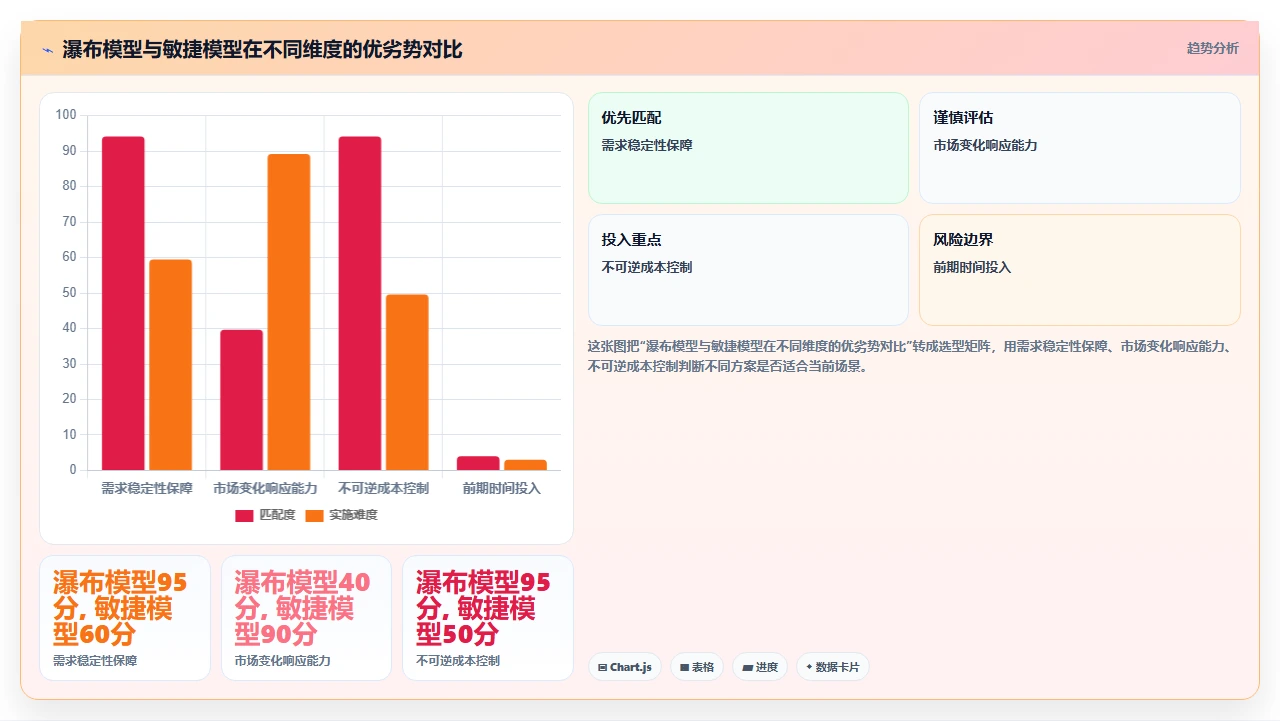Select the 数据卡片 tag
1280x721 pixels.
tap(833, 667)
